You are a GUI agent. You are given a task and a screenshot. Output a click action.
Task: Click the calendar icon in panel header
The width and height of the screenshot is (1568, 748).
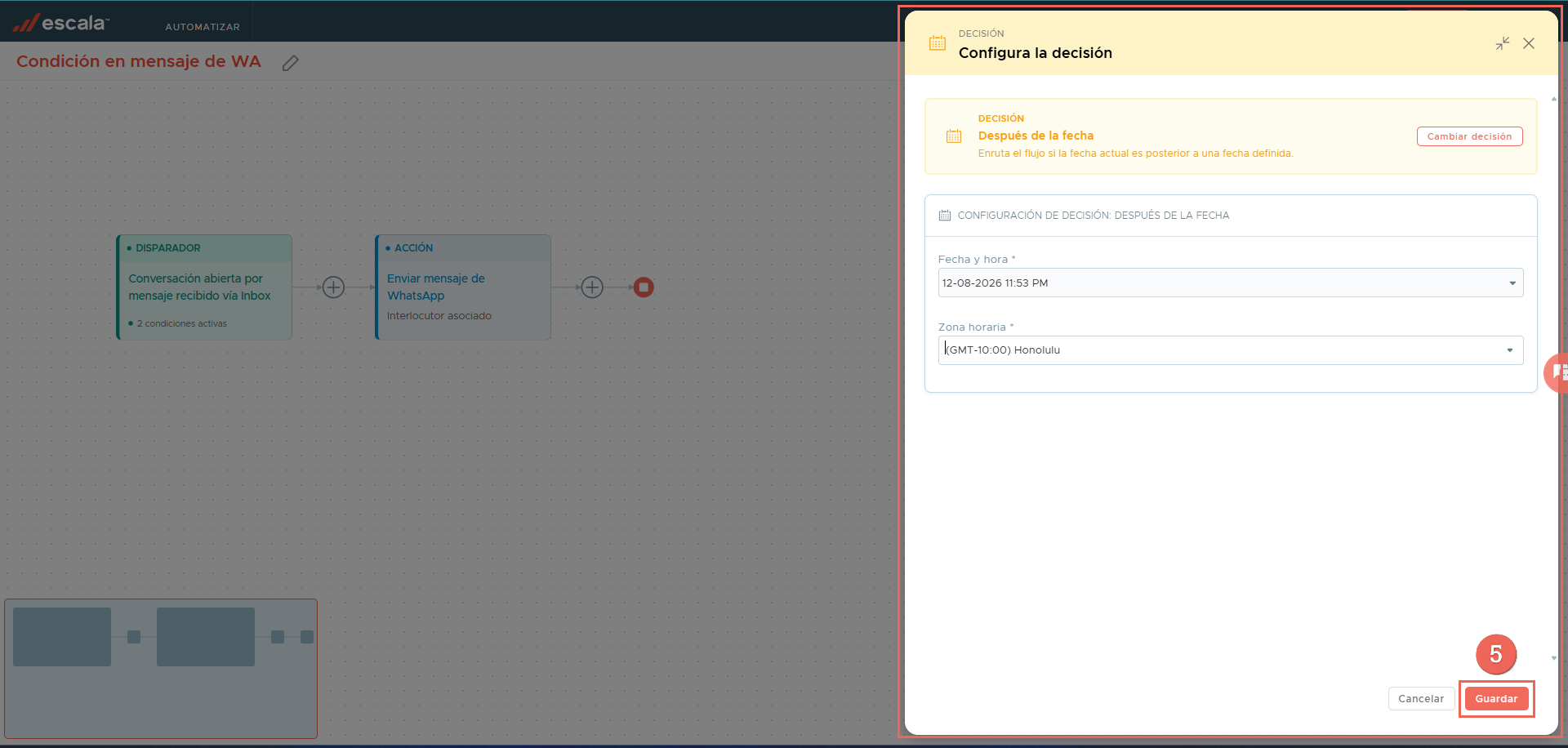point(938,43)
